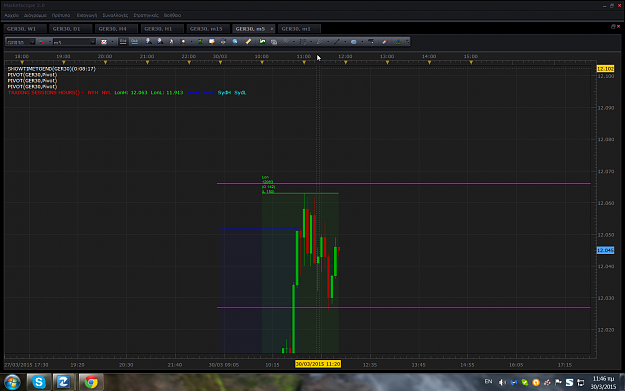
Task: Open the Βοήθεια menu
Action: (173, 15)
